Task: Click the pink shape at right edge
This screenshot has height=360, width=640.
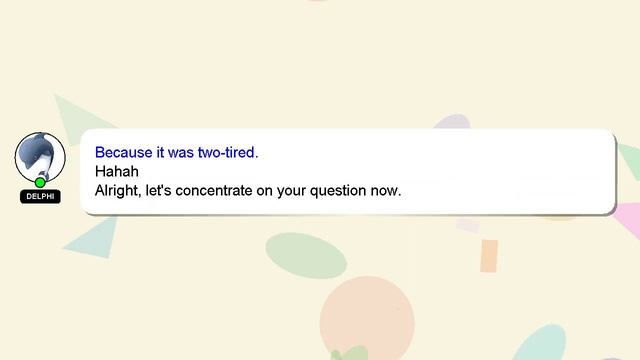Action: (x=628, y=220)
